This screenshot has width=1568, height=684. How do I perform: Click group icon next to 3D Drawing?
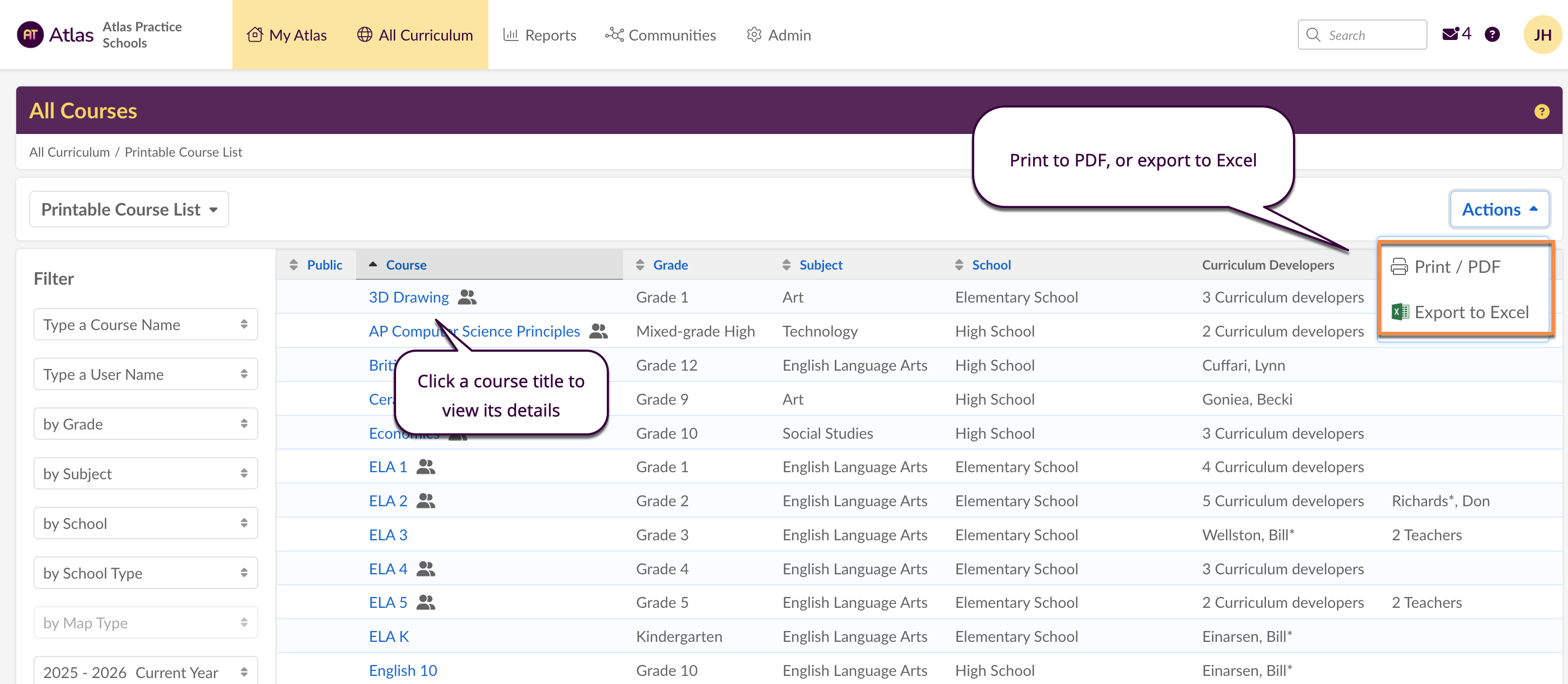(x=467, y=297)
